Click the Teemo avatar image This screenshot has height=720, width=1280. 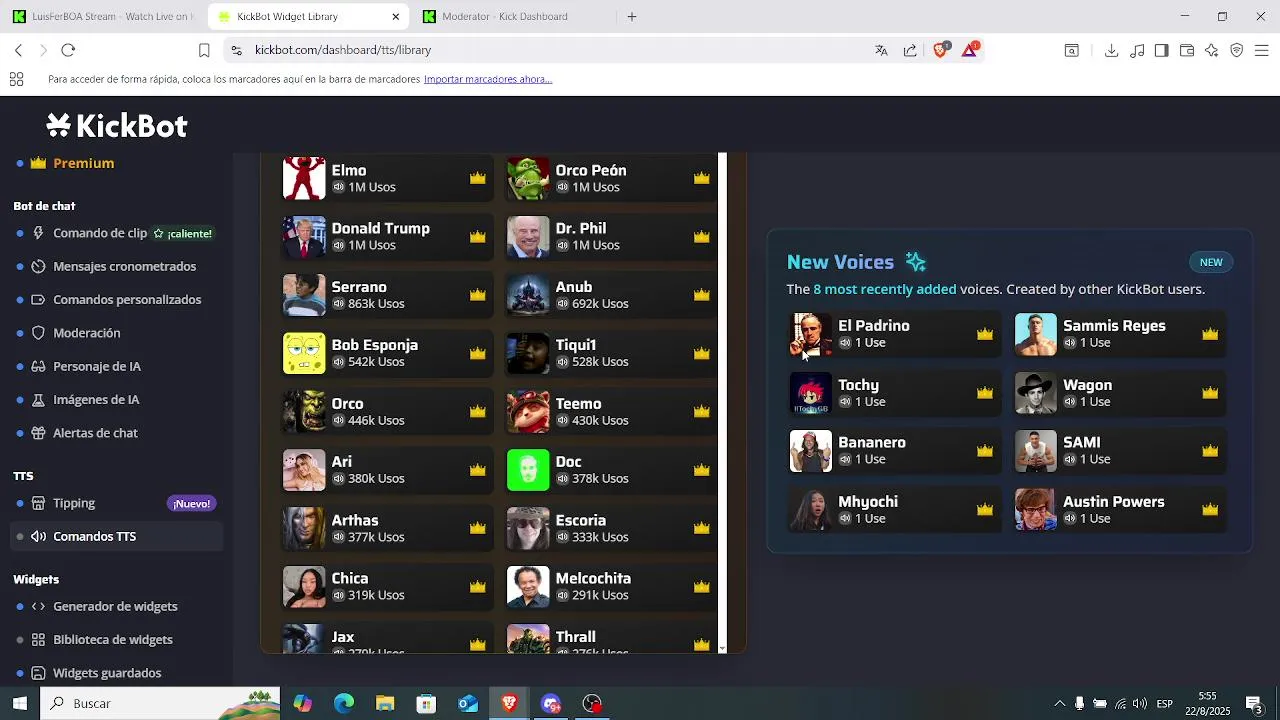(x=528, y=412)
